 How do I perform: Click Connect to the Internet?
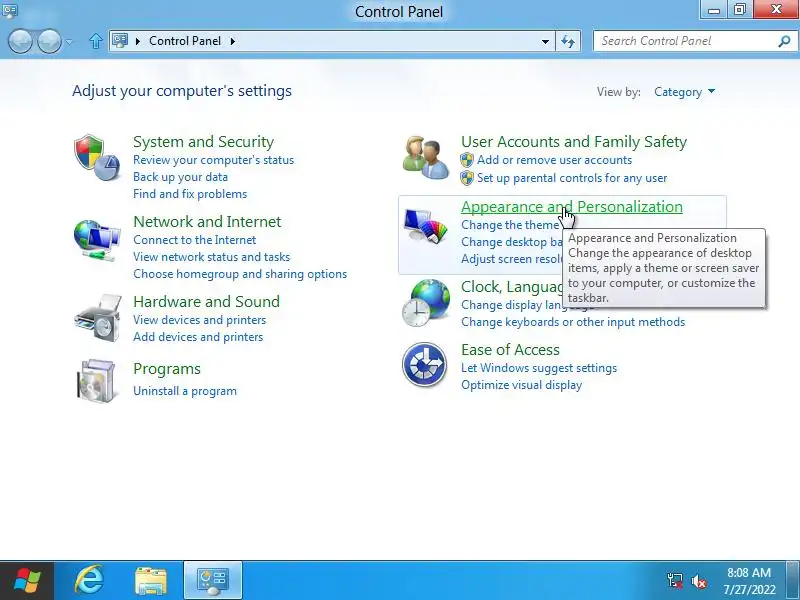194,240
